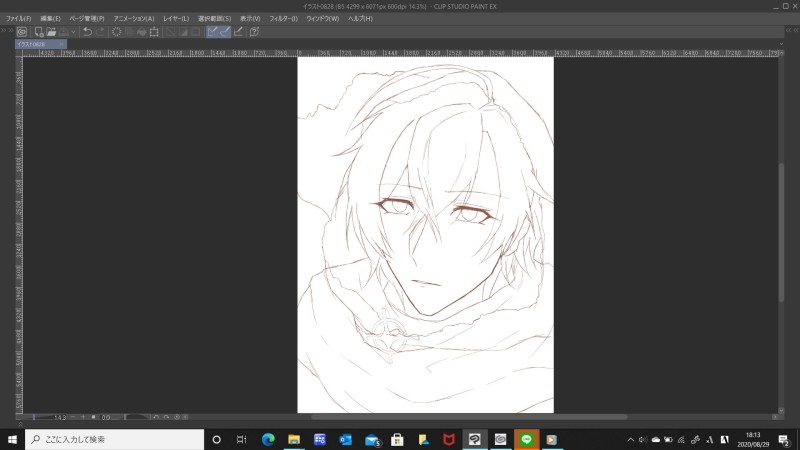Open canvas tab list dropdown at right

pyautogui.click(x=781, y=44)
